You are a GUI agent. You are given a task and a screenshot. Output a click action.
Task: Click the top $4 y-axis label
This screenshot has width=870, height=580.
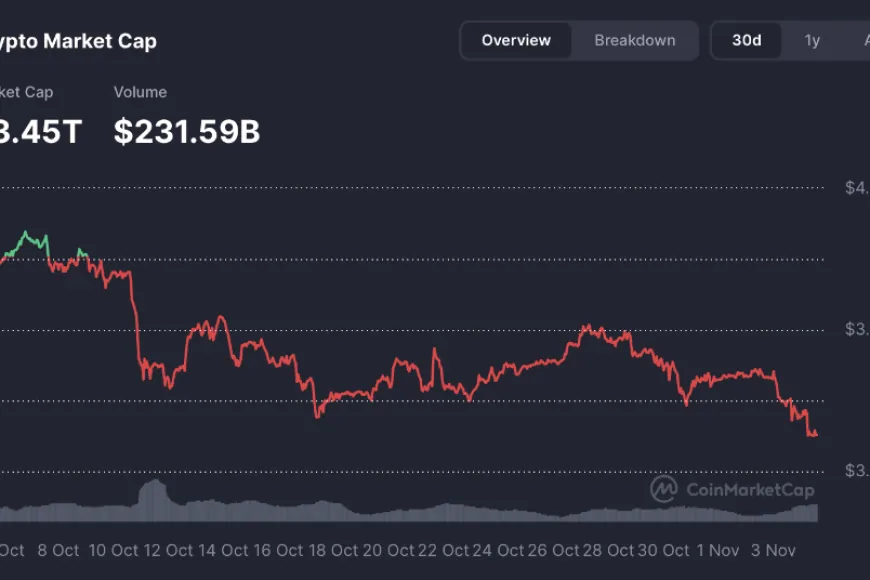click(x=856, y=187)
